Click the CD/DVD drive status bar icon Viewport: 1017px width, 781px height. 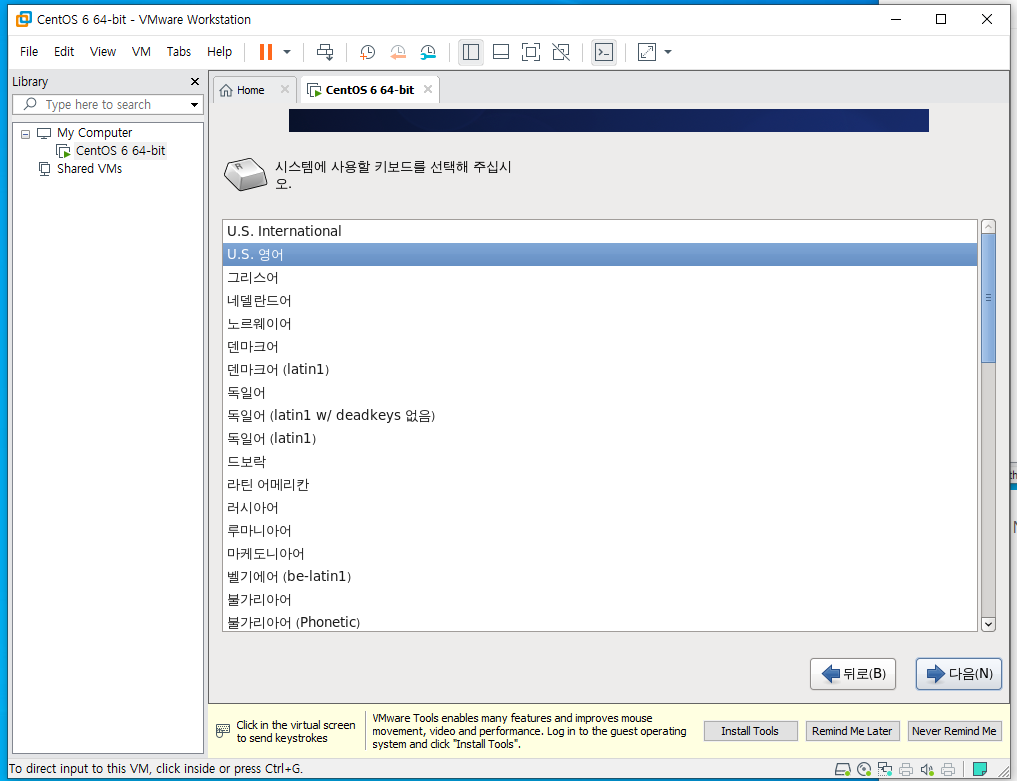coord(864,769)
